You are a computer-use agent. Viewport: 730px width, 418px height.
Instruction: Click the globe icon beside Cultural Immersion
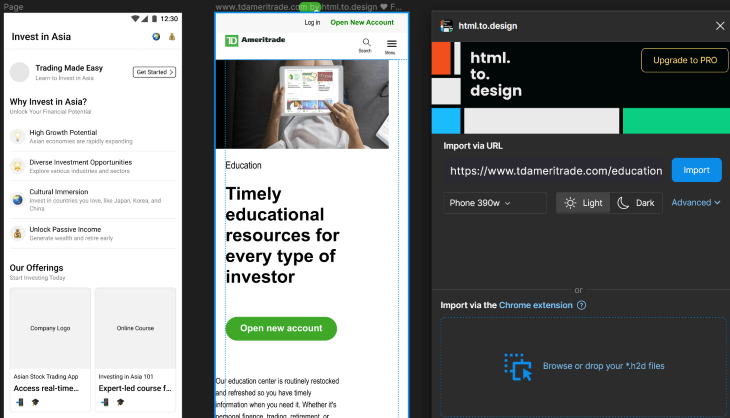(x=18, y=200)
